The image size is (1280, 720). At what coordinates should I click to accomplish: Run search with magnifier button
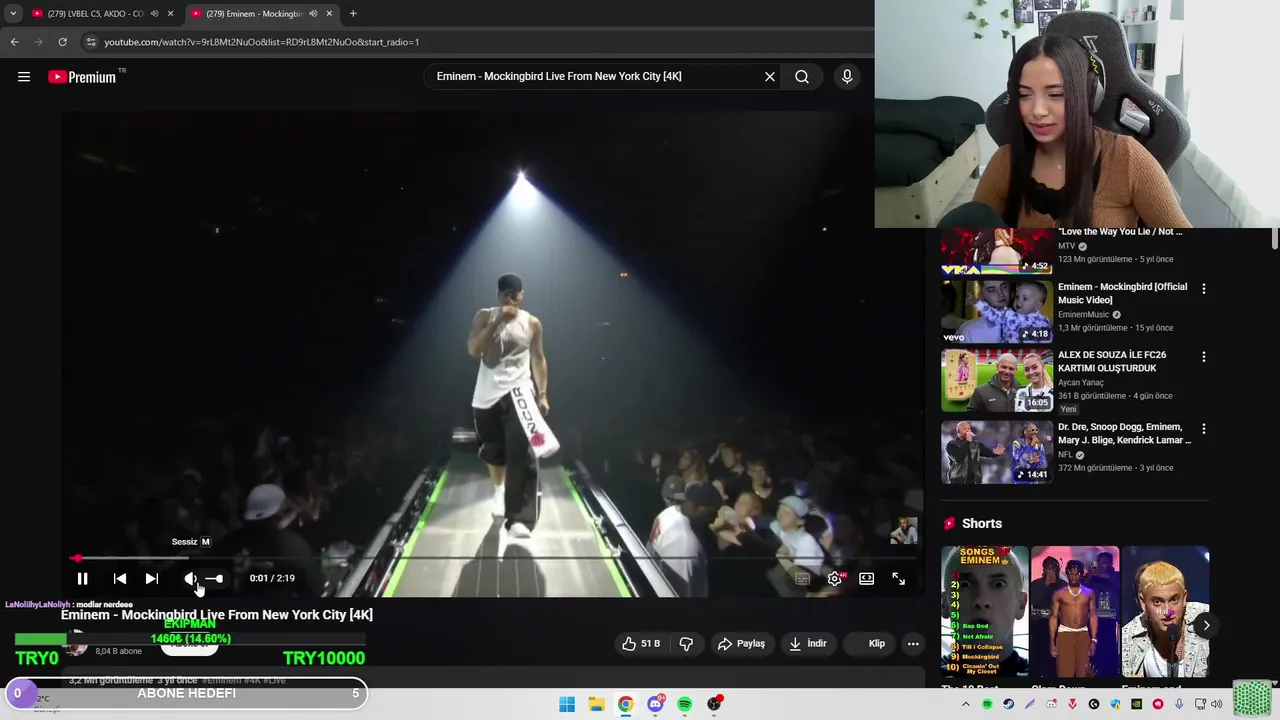coord(802,77)
